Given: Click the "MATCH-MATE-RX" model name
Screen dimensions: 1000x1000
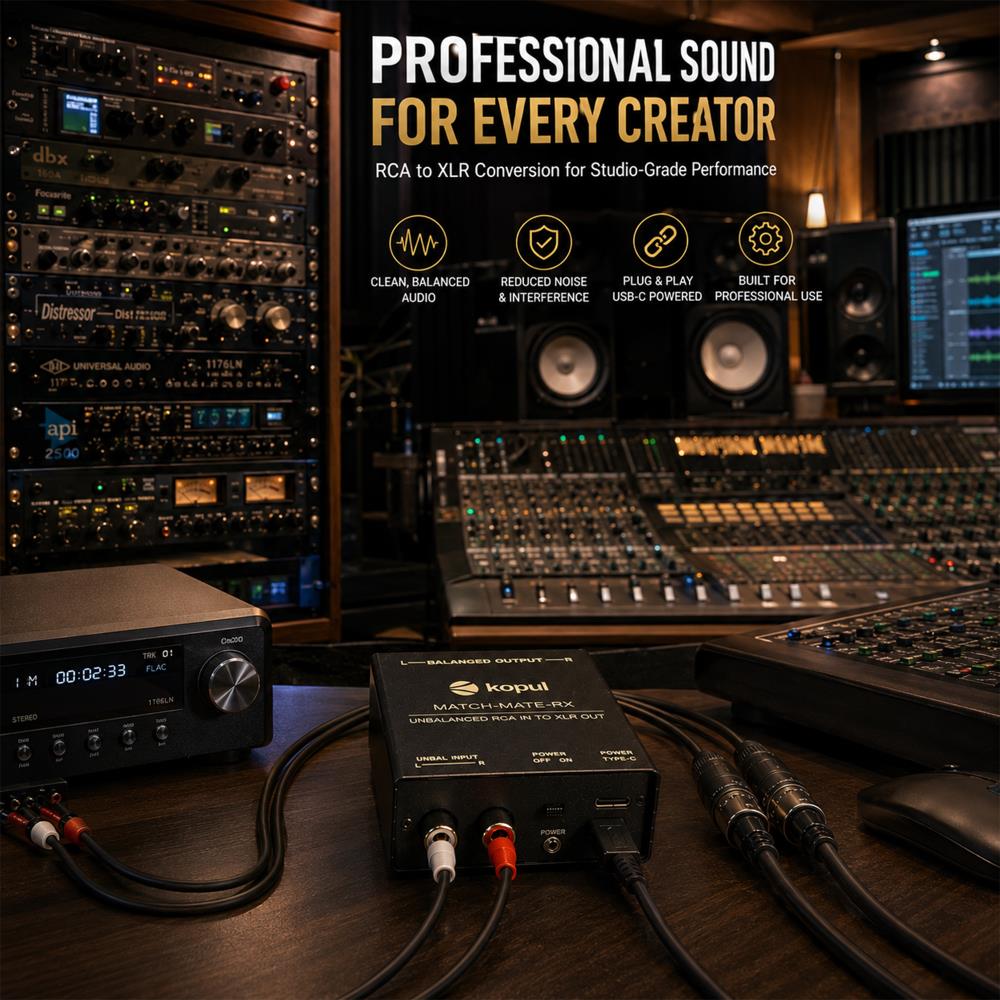Looking at the screenshot, I should click(x=503, y=705).
